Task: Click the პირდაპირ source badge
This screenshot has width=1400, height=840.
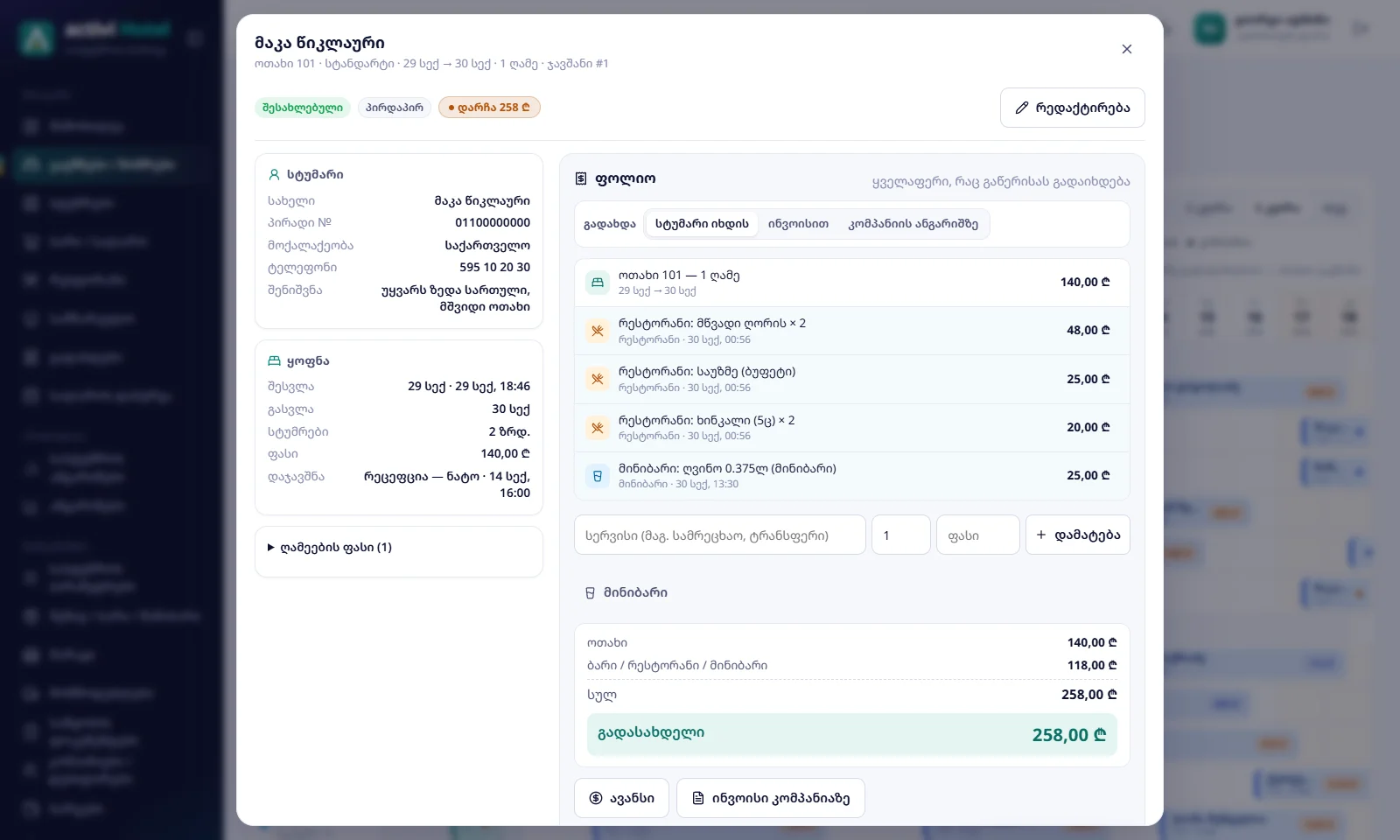Action: 395,108
